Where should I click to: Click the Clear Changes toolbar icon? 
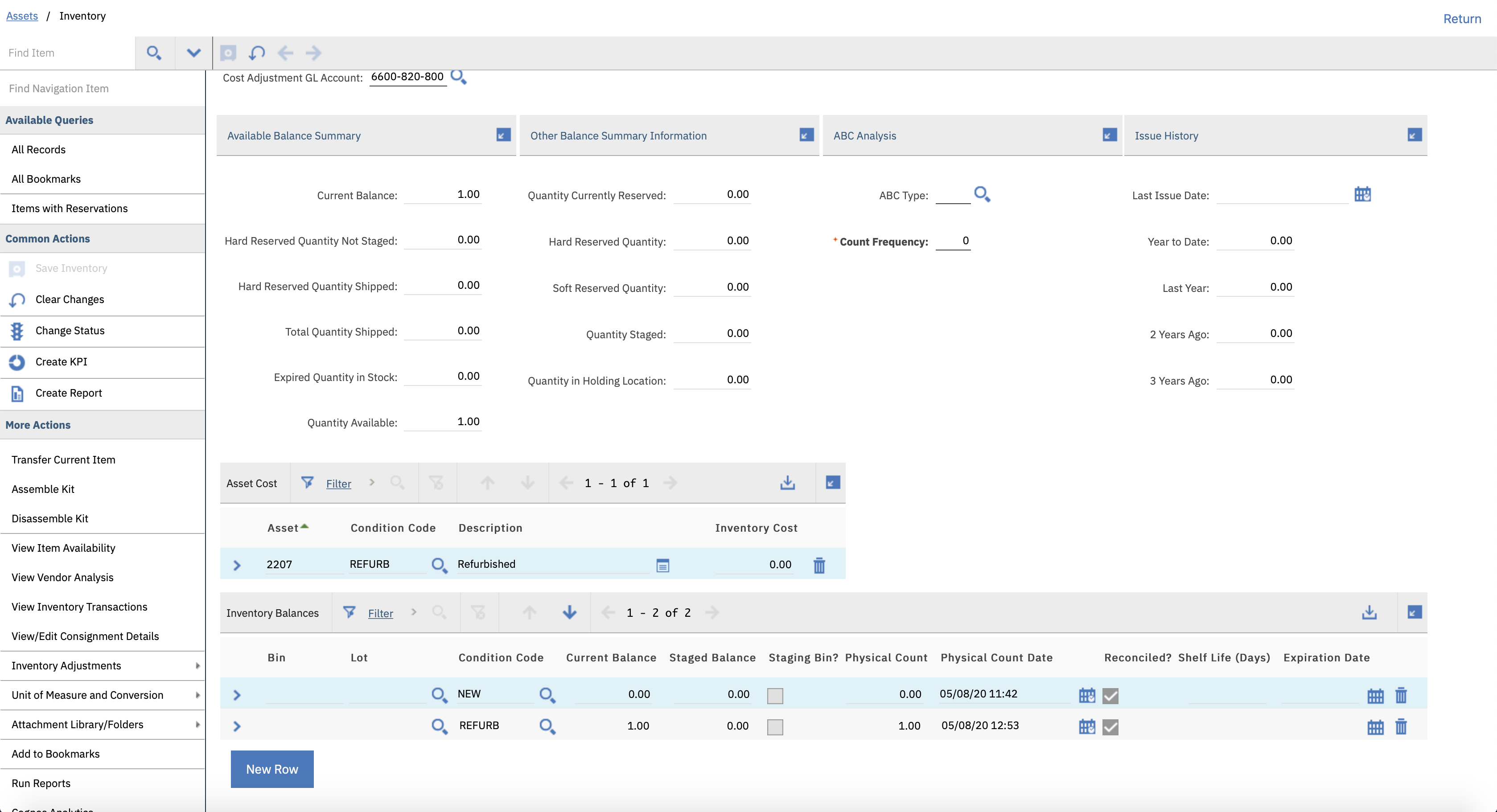coord(257,53)
